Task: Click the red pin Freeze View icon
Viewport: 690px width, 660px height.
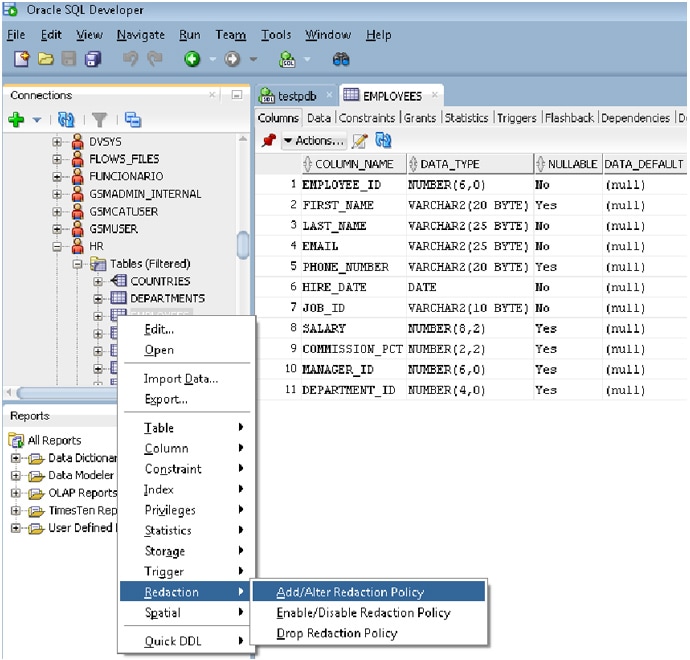Action: pos(268,141)
